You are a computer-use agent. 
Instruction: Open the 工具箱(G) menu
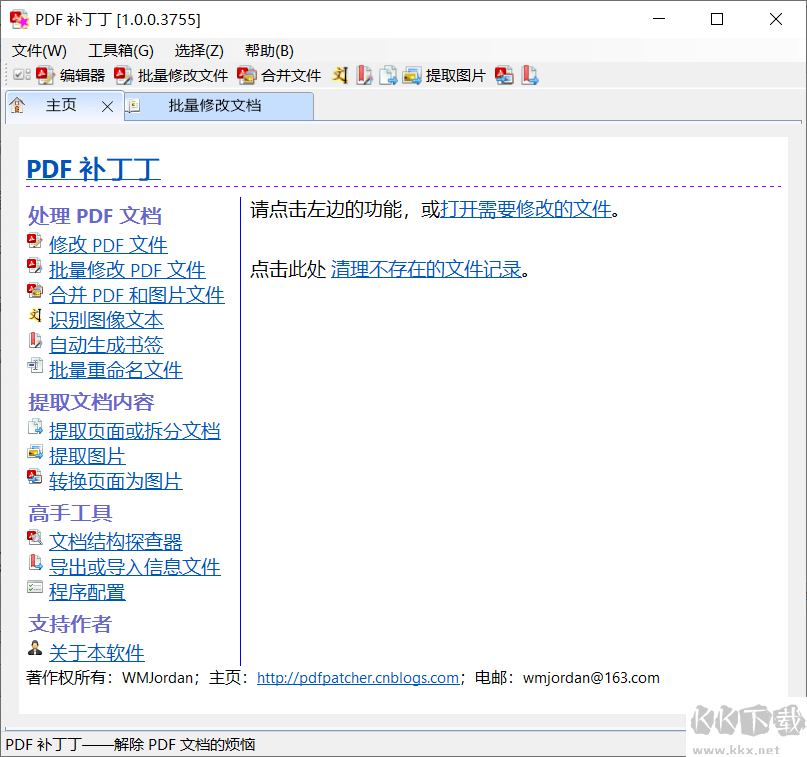120,50
